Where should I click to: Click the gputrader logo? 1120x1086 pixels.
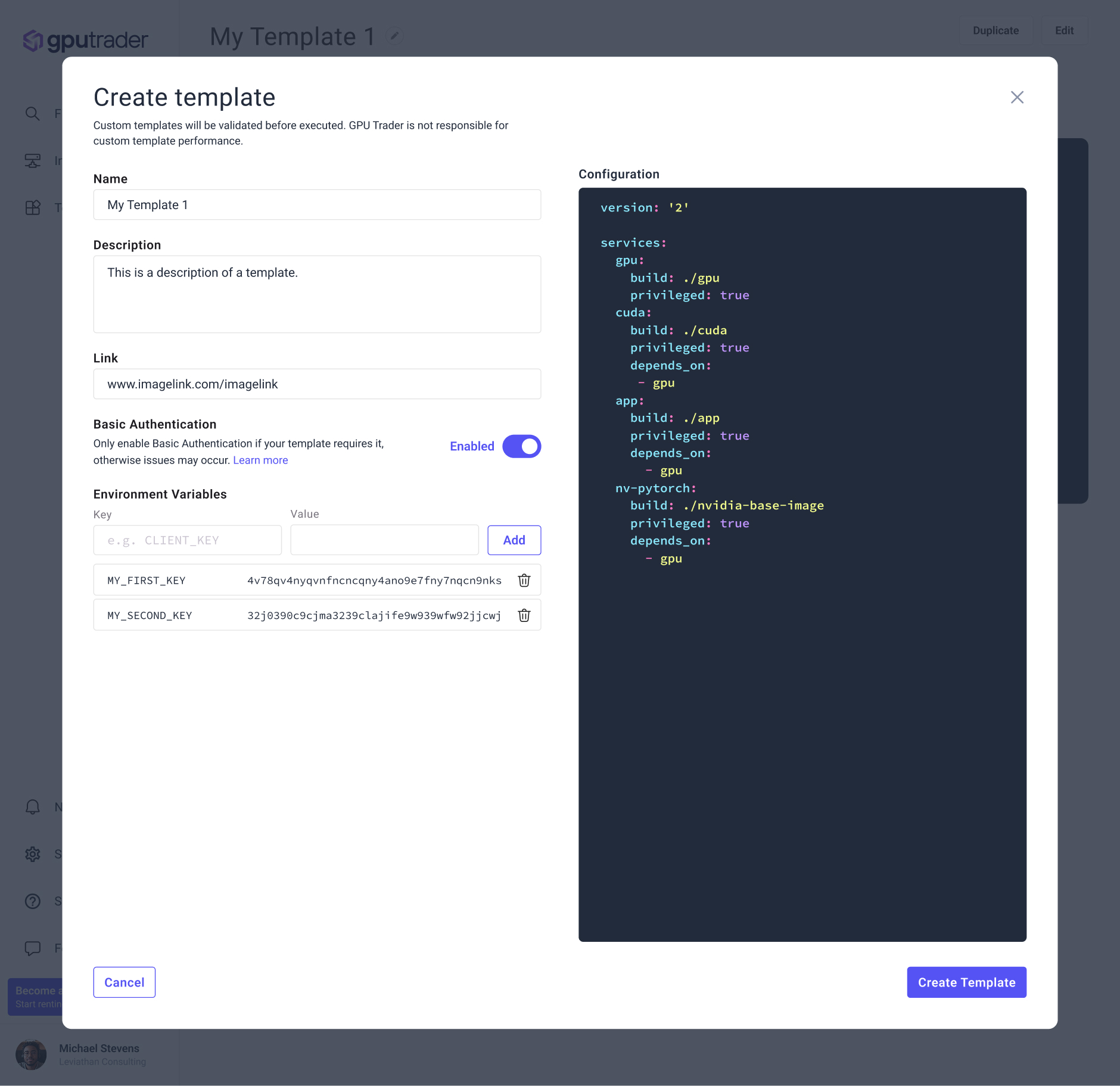[85, 41]
